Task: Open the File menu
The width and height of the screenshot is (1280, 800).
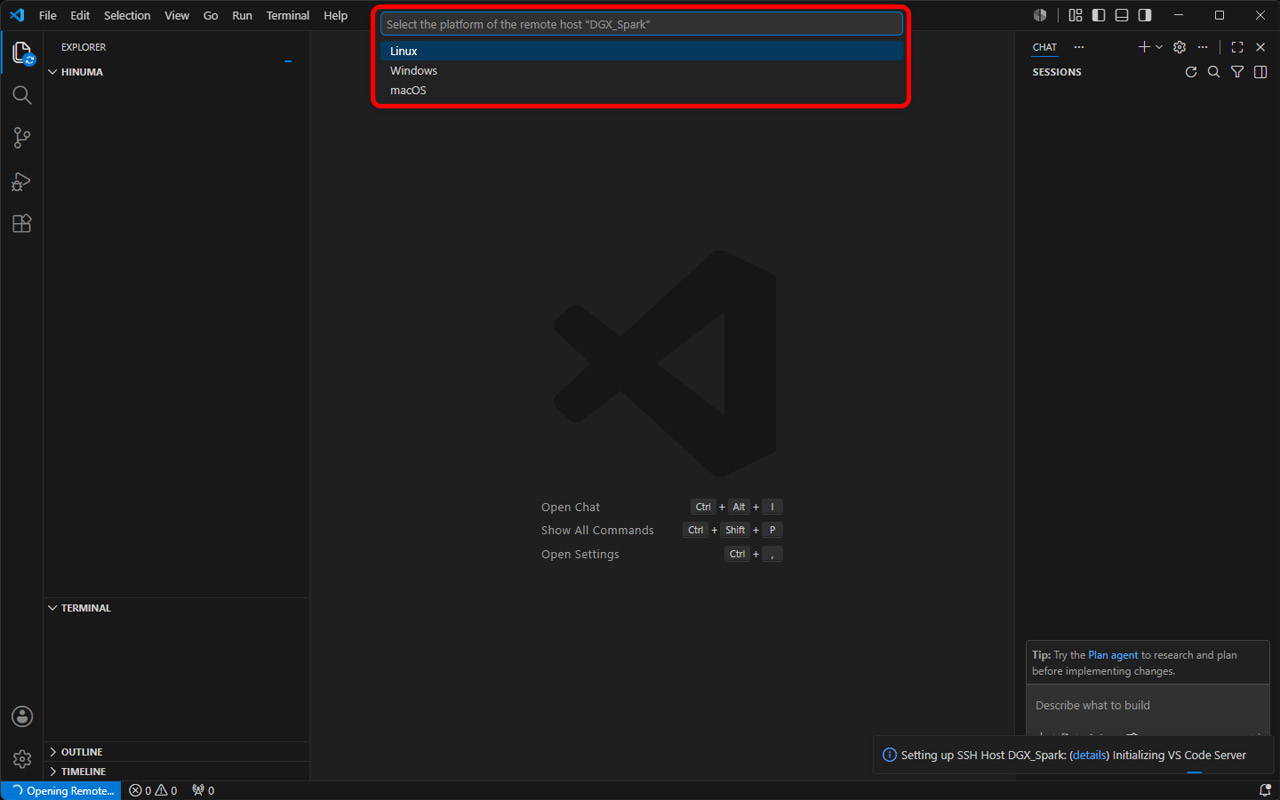Action: [47, 15]
